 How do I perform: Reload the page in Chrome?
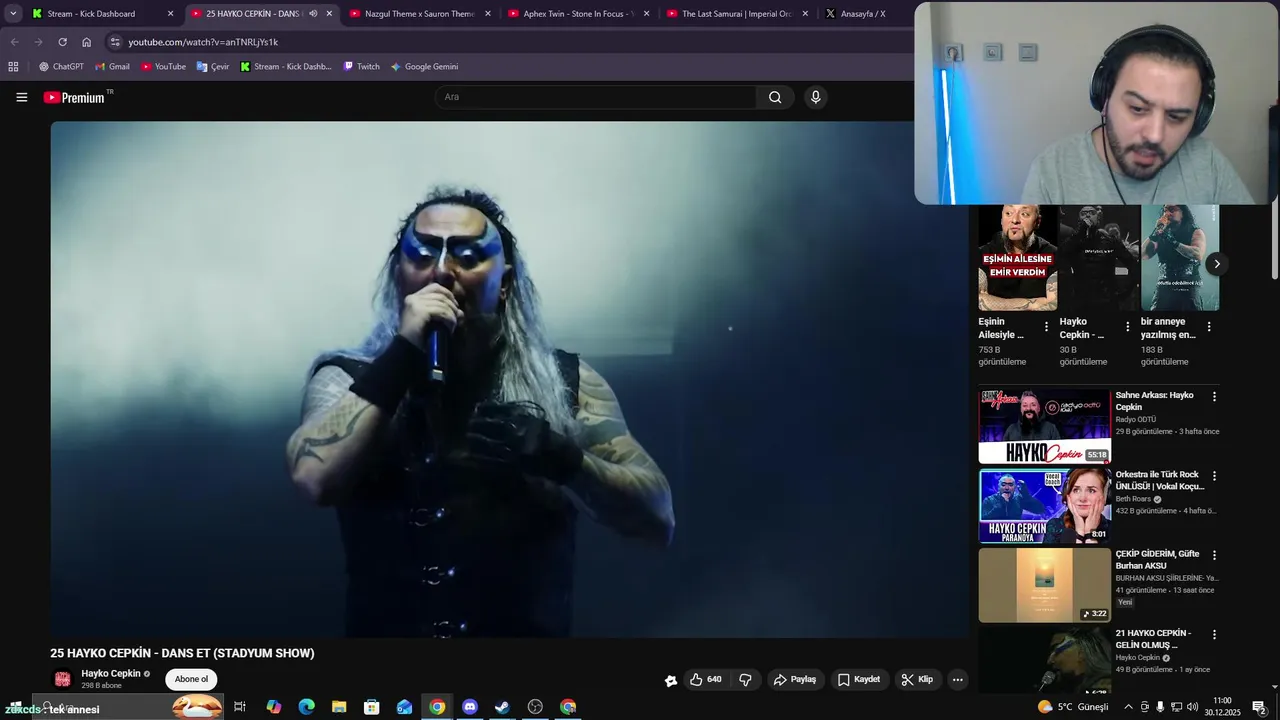62,42
